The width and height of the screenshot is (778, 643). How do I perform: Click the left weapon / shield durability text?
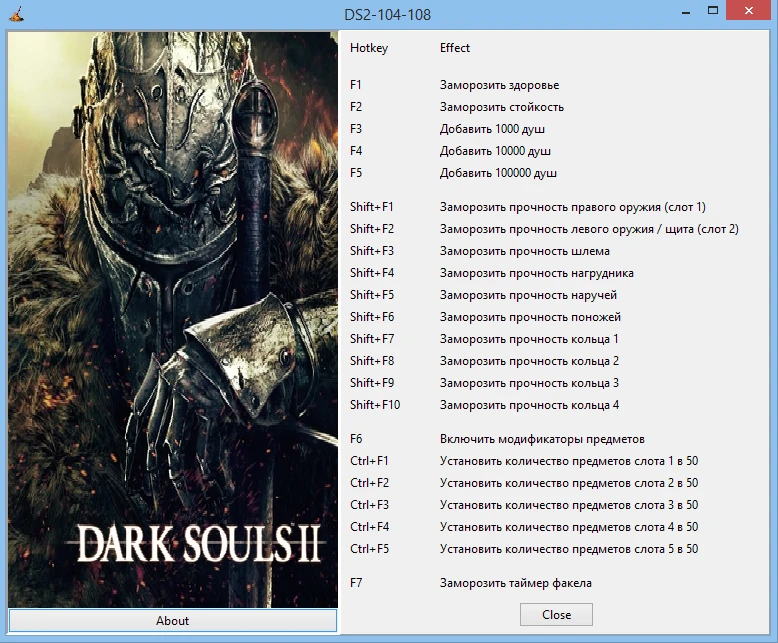pos(589,229)
